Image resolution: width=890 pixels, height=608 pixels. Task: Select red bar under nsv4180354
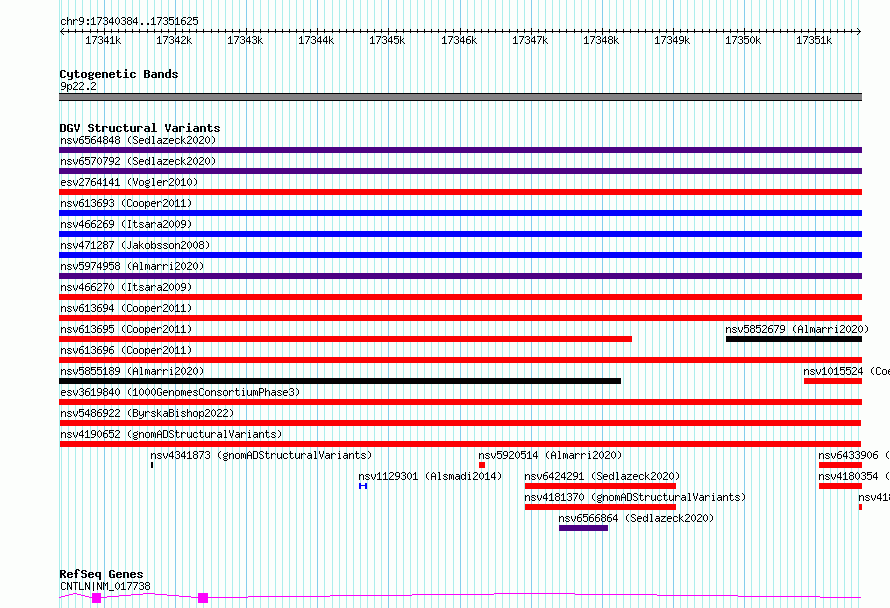point(841,487)
